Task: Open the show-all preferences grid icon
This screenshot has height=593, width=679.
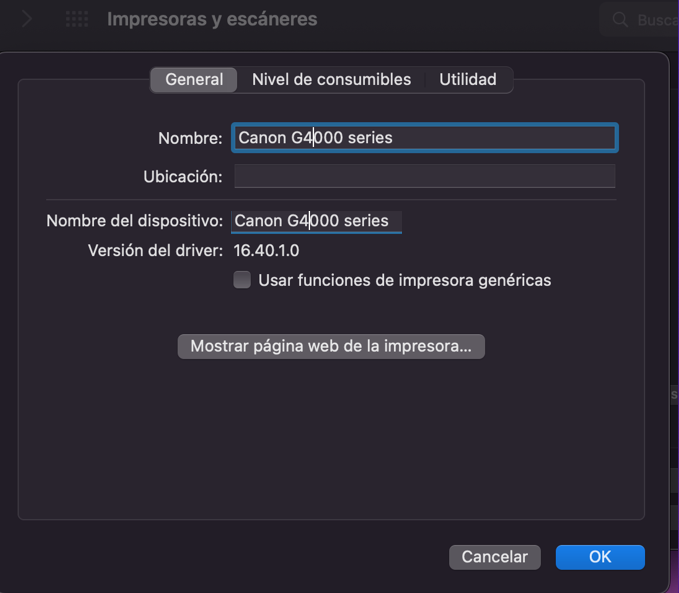Action: (x=76, y=19)
